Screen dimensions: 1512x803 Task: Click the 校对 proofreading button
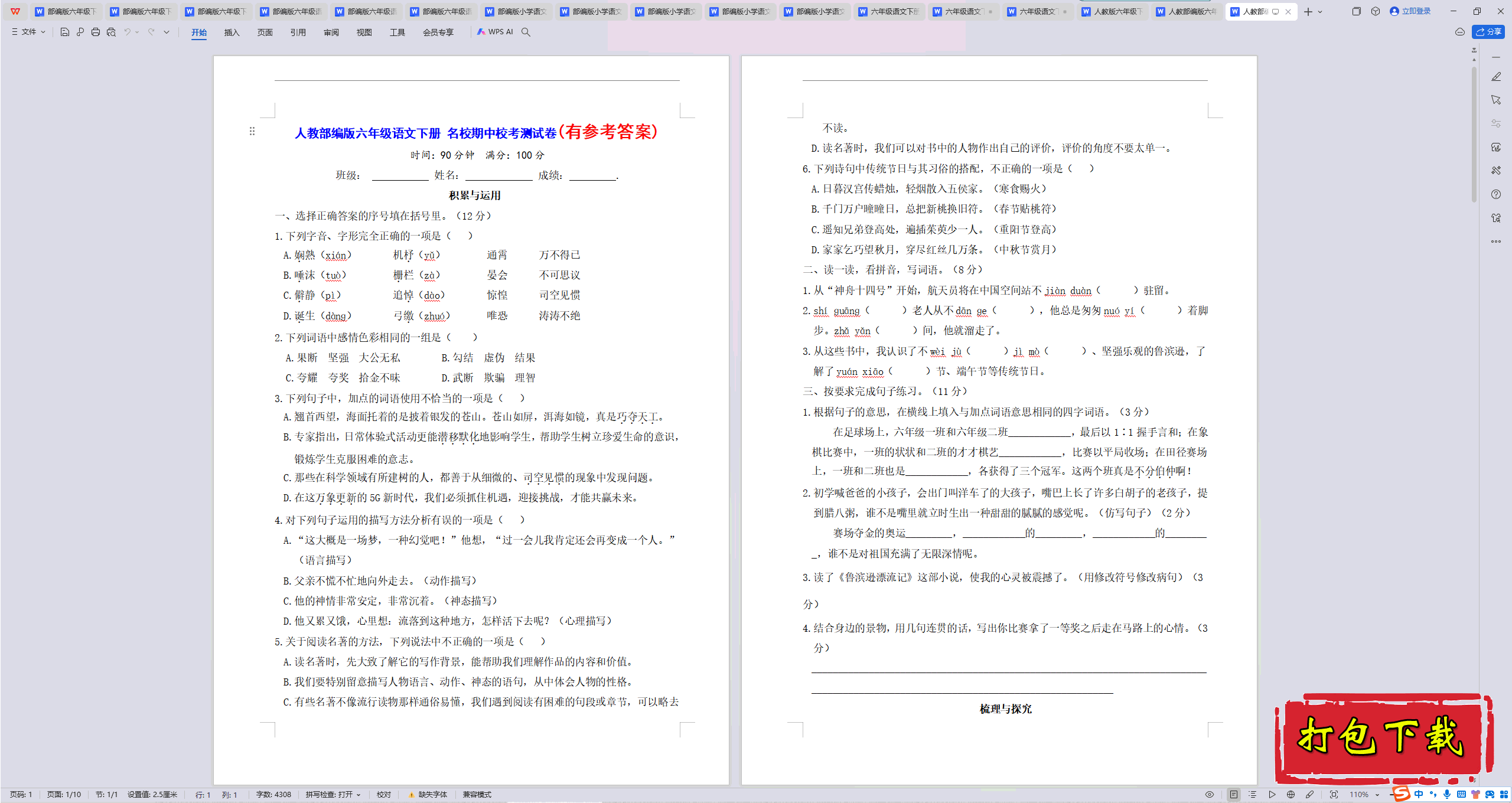point(384,795)
